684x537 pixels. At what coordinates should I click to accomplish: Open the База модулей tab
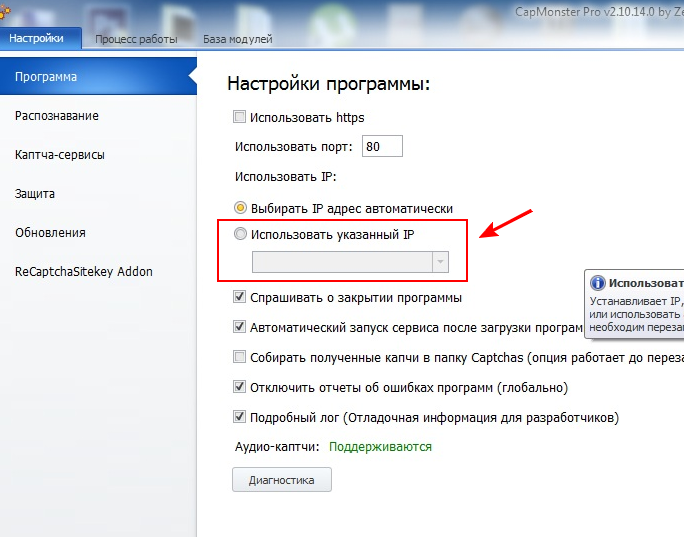[x=238, y=39]
